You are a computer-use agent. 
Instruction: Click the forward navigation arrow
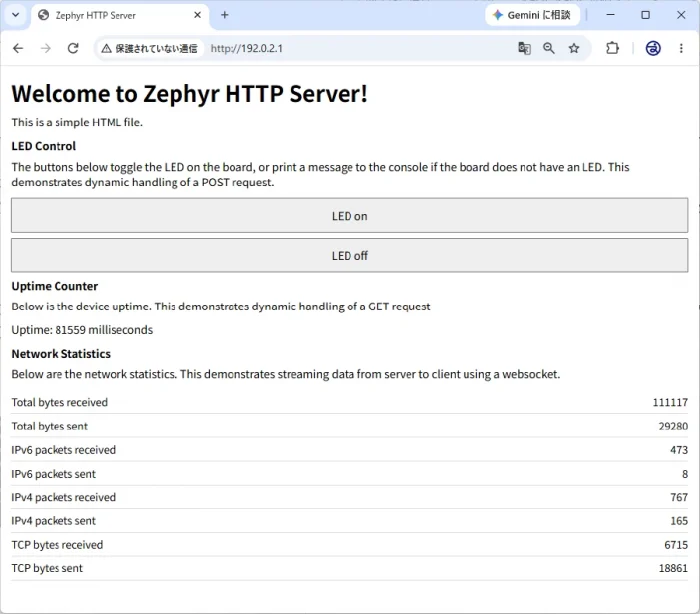pos(46,48)
